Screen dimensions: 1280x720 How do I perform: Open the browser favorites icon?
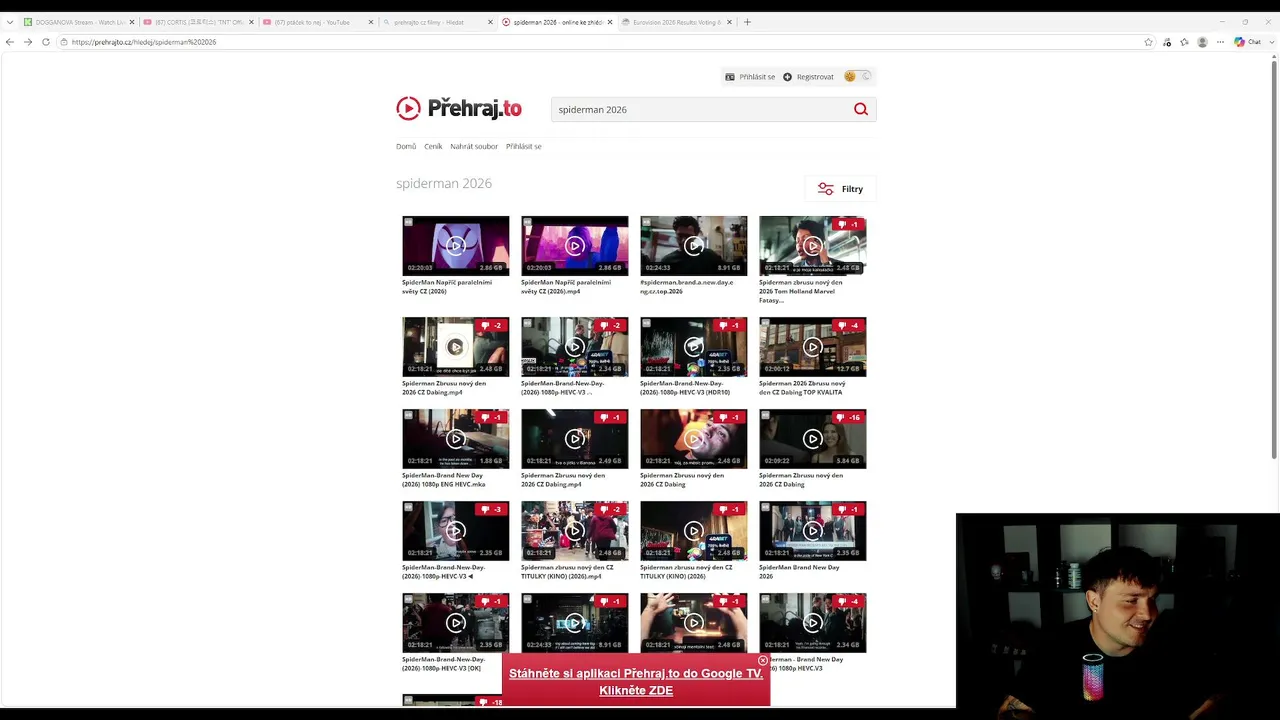(x=1185, y=42)
